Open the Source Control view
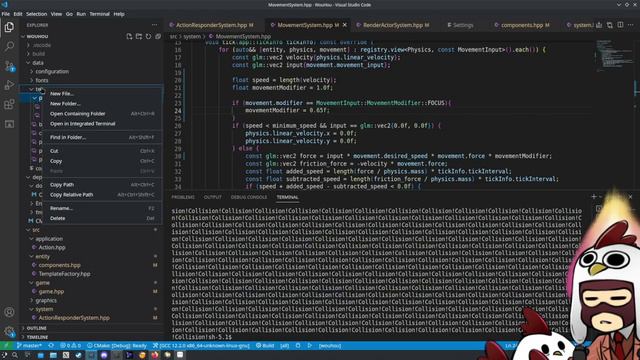The width and height of the screenshot is (640, 360). pos(9,66)
